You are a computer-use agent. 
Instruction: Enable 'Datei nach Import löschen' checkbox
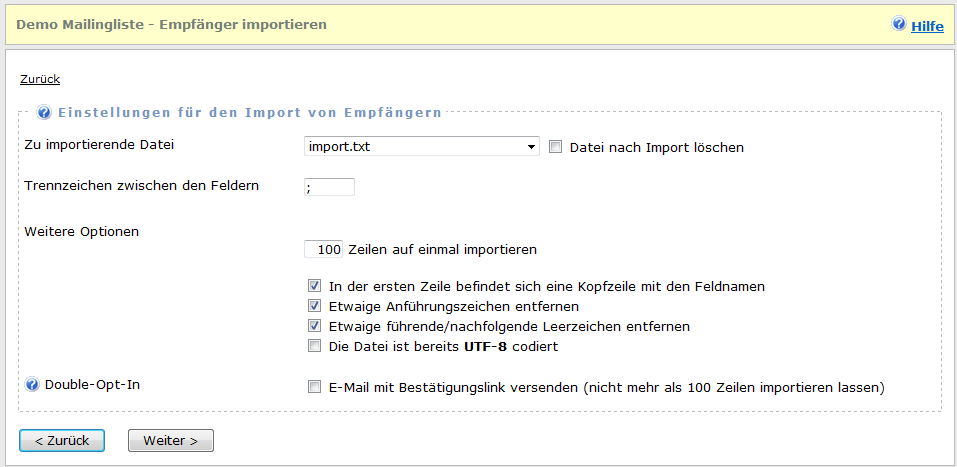coord(556,147)
